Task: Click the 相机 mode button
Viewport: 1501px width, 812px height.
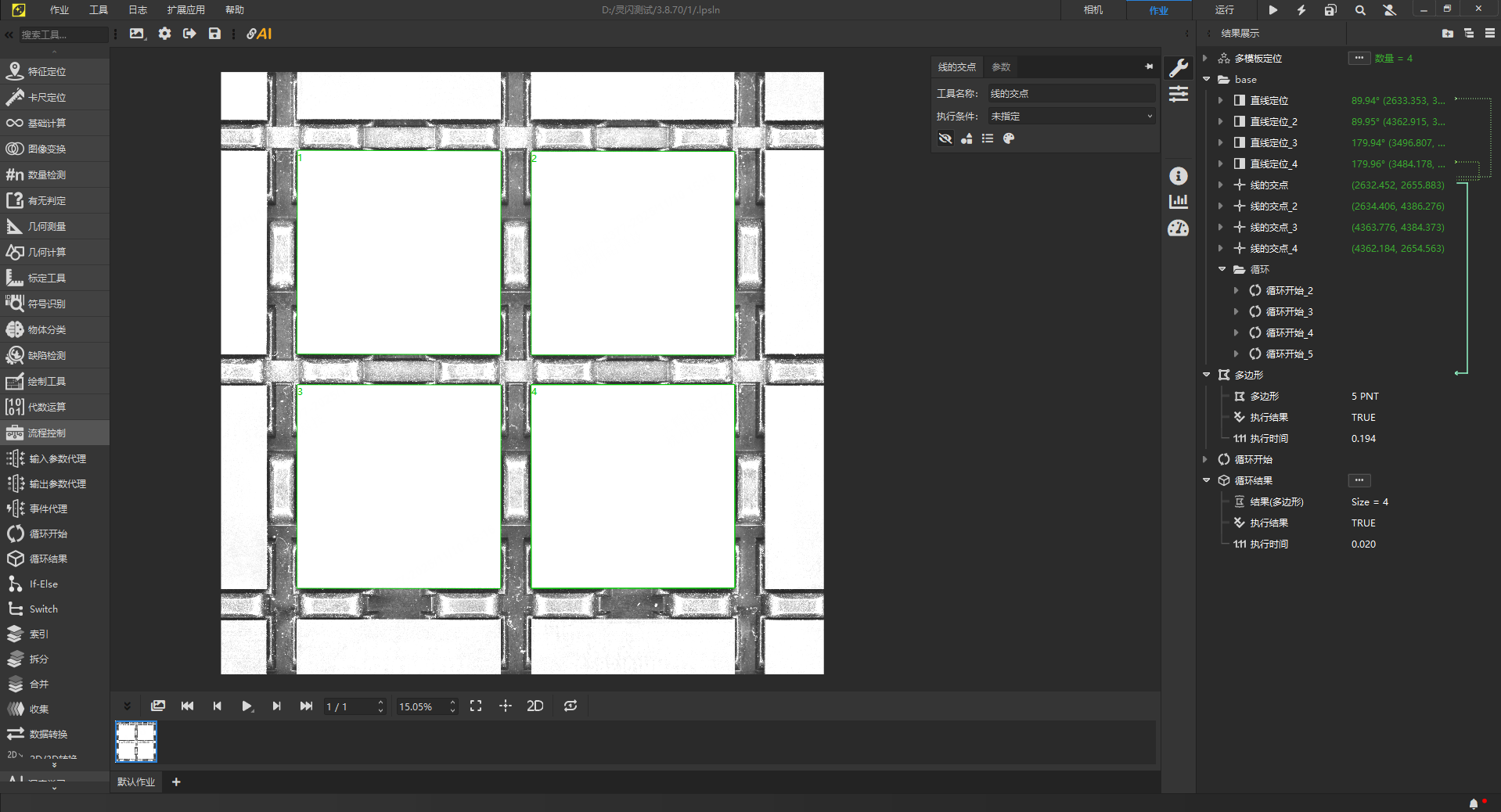Action: [x=1092, y=10]
